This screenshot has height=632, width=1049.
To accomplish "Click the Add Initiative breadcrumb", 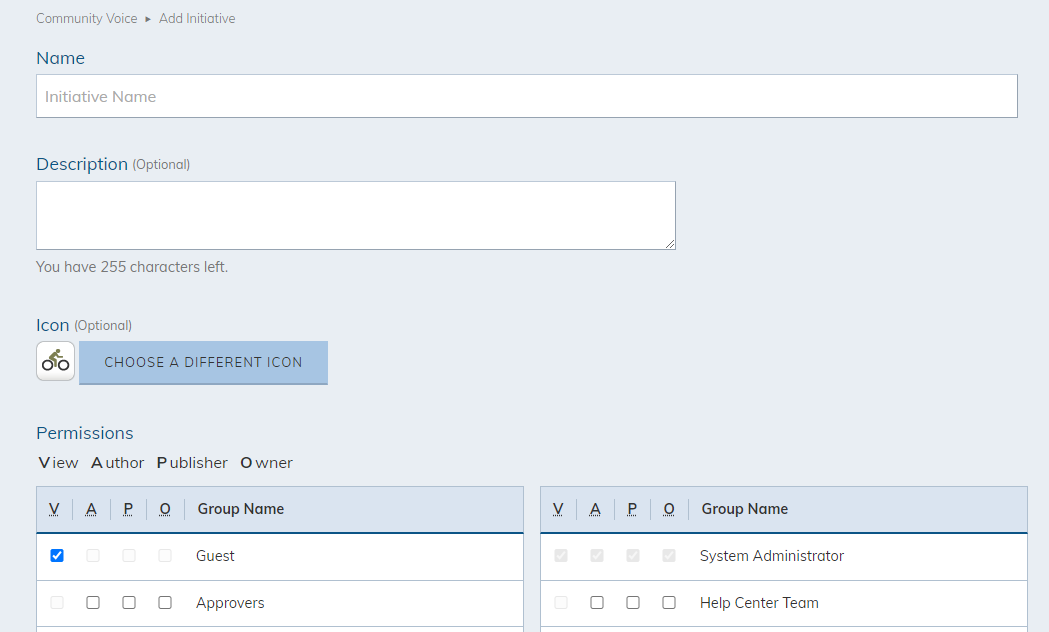I will pos(197,19).
